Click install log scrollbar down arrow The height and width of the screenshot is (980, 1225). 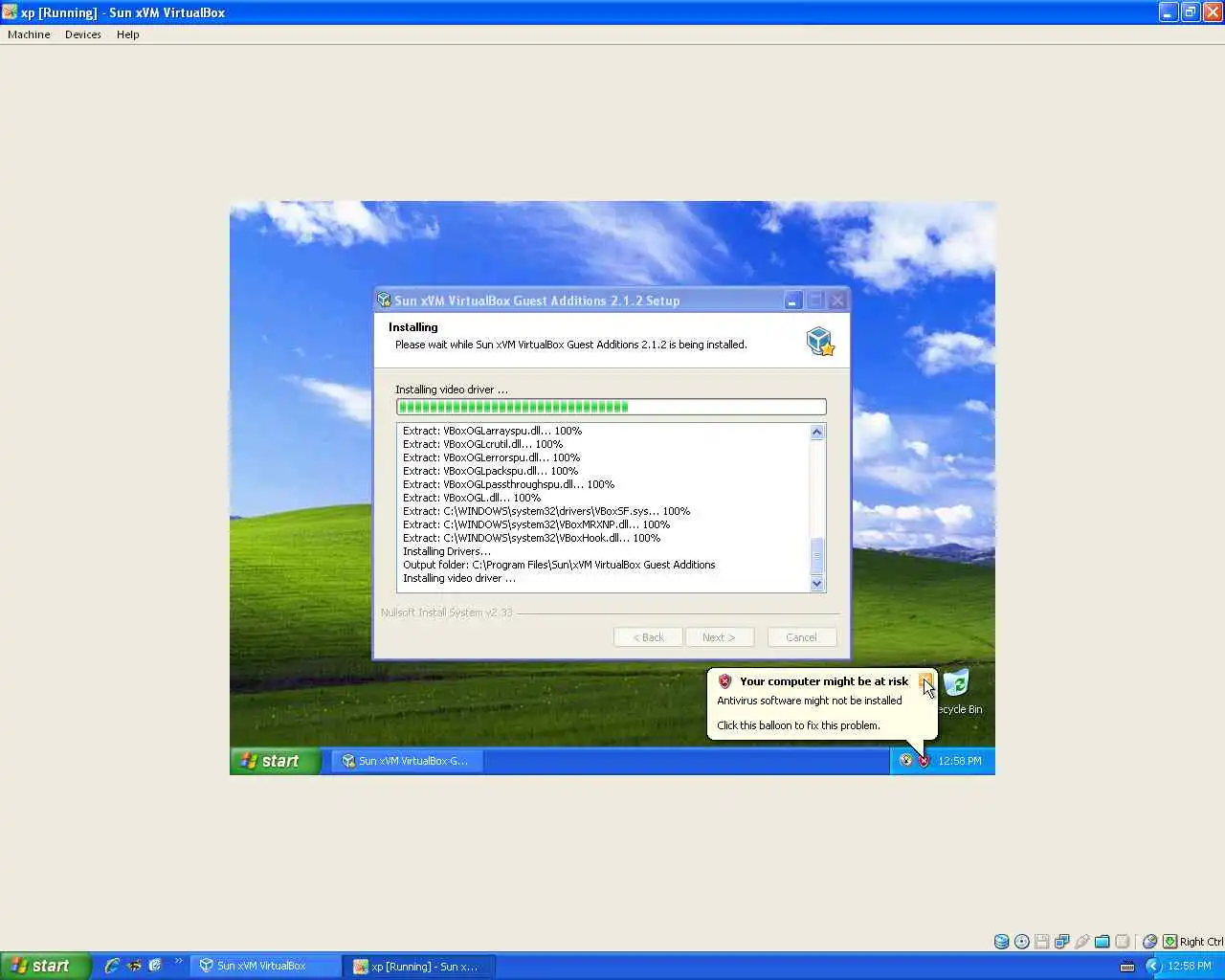tap(816, 583)
